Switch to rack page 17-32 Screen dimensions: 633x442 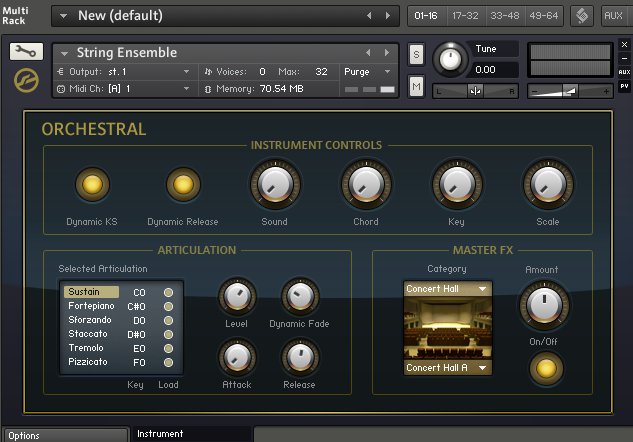(x=465, y=16)
